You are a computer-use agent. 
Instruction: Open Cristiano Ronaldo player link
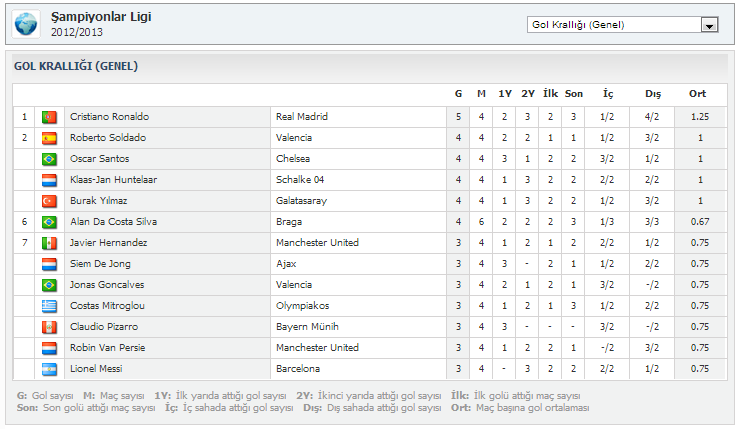coord(108,117)
